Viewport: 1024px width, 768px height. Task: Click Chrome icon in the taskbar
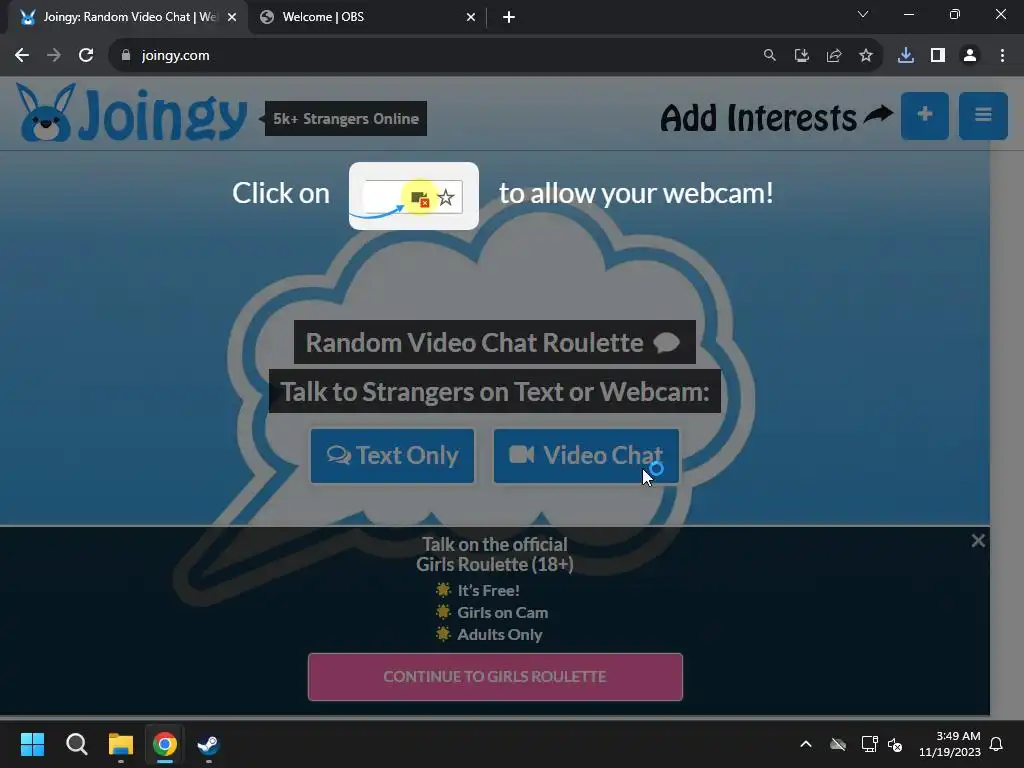[165, 744]
